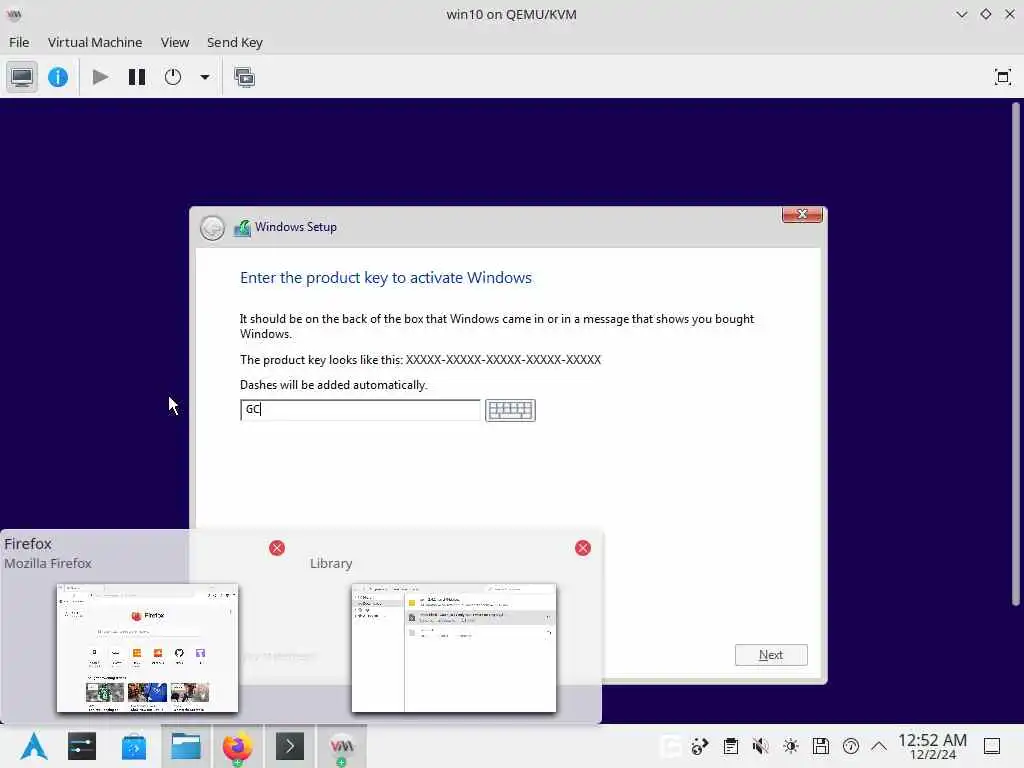1024x768 pixels.
Task: Open System Settings from the taskbar
Action: coord(82,746)
